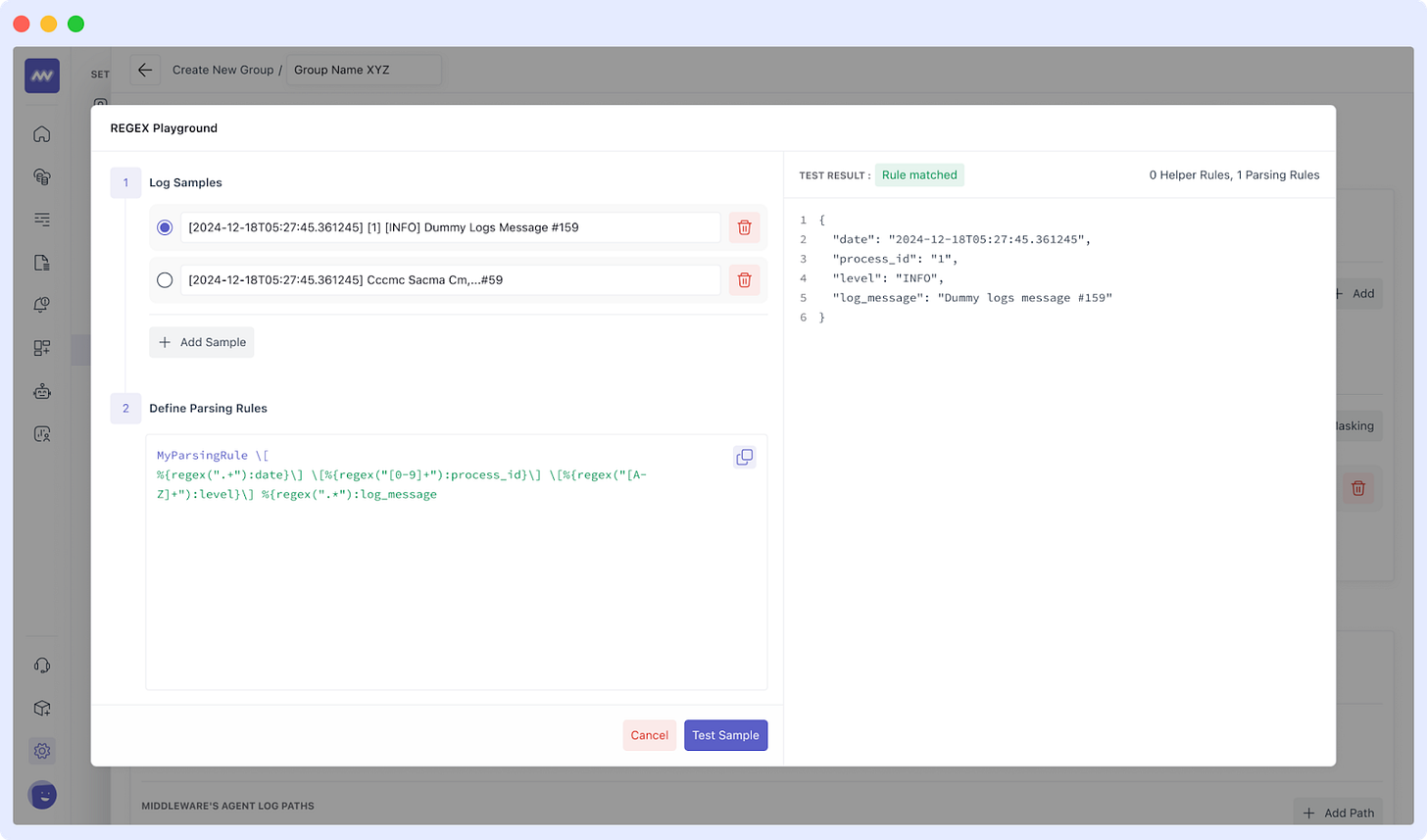Copy the parsing rule with copy icon
The width and height of the screenshot is (1427, 840).
click(x=745, y=457)
